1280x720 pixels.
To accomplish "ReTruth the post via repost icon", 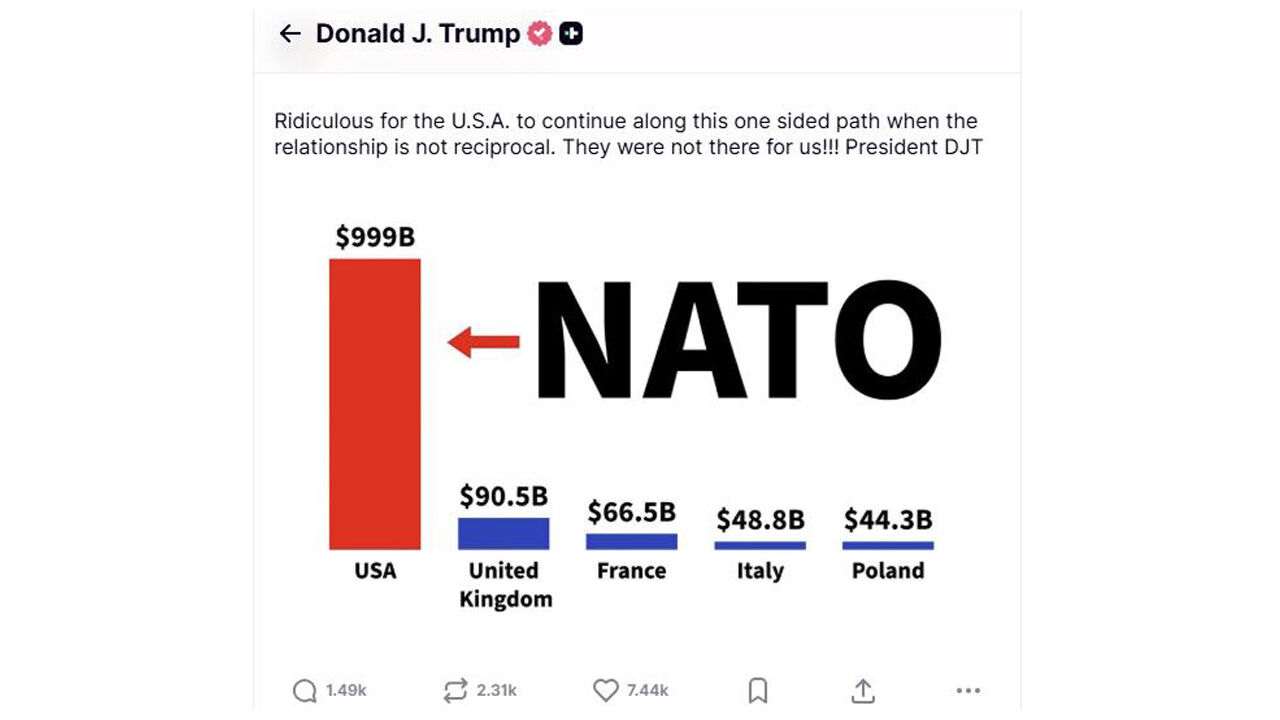I will (455, 690).
